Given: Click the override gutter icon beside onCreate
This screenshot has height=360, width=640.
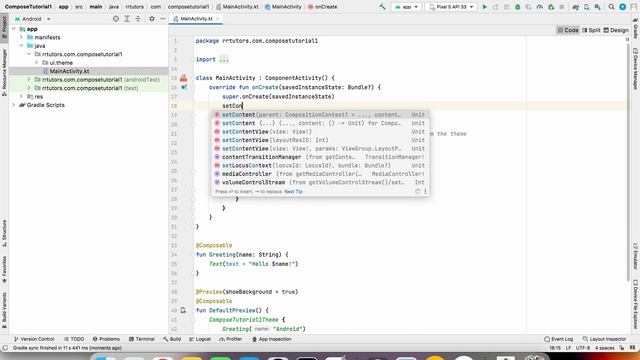Looking at the screenshot, I should point(184,87).
